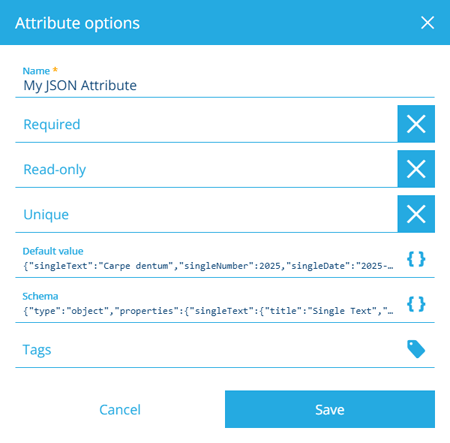Open the Schema JSON editor braces icon
This screenshot has width=450, height=443.
click(x=416, y=304)
